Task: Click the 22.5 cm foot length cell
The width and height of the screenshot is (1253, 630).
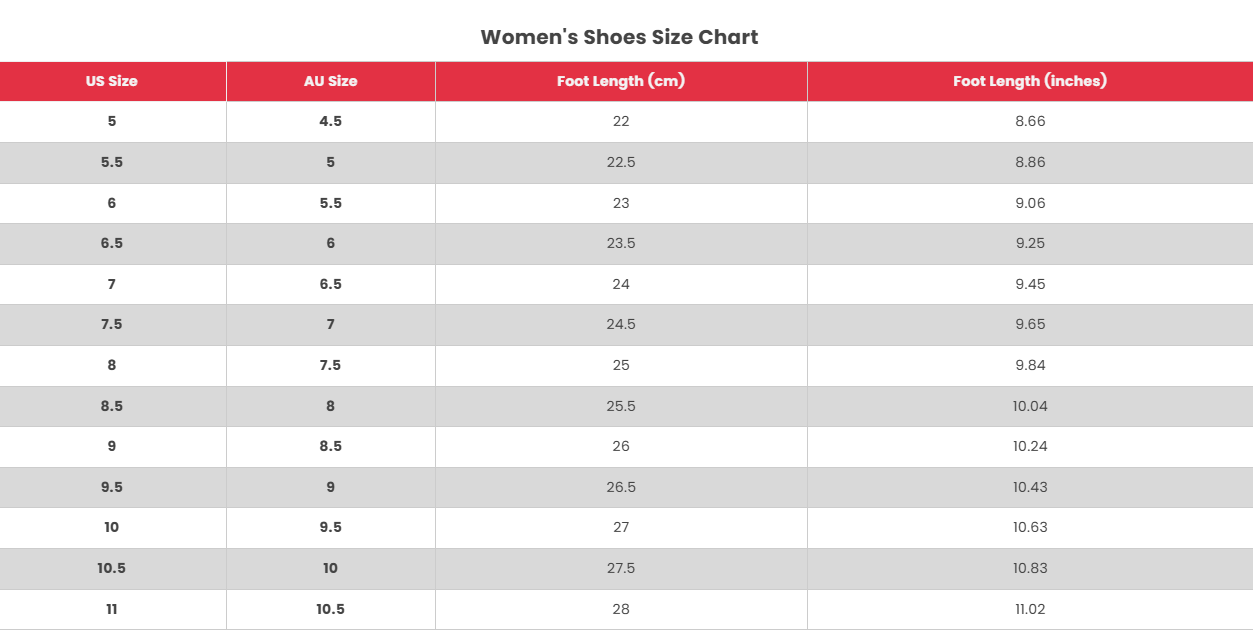Action: click(621, 162)
